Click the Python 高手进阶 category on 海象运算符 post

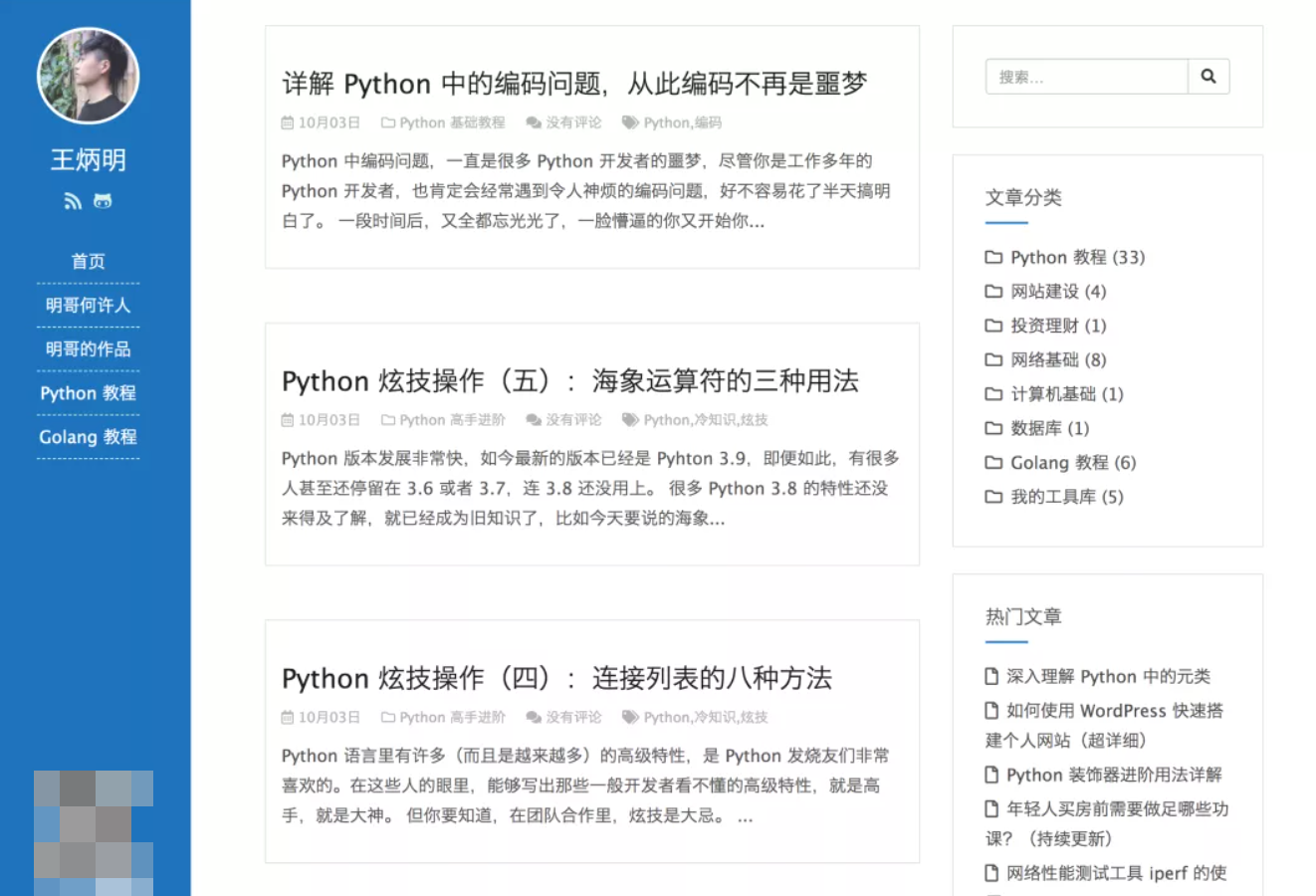(452, 420)
